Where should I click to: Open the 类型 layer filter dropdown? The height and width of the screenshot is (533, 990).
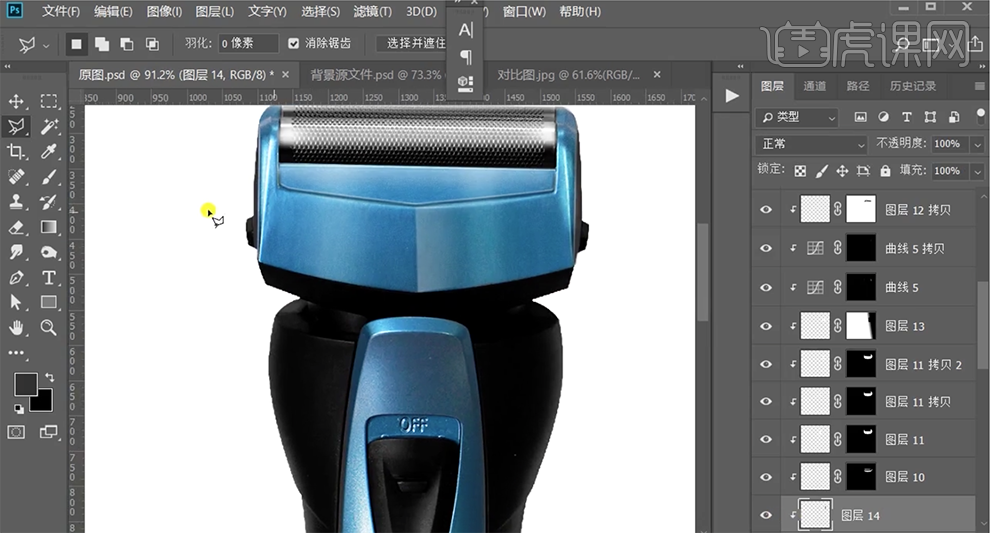[798, 117]
